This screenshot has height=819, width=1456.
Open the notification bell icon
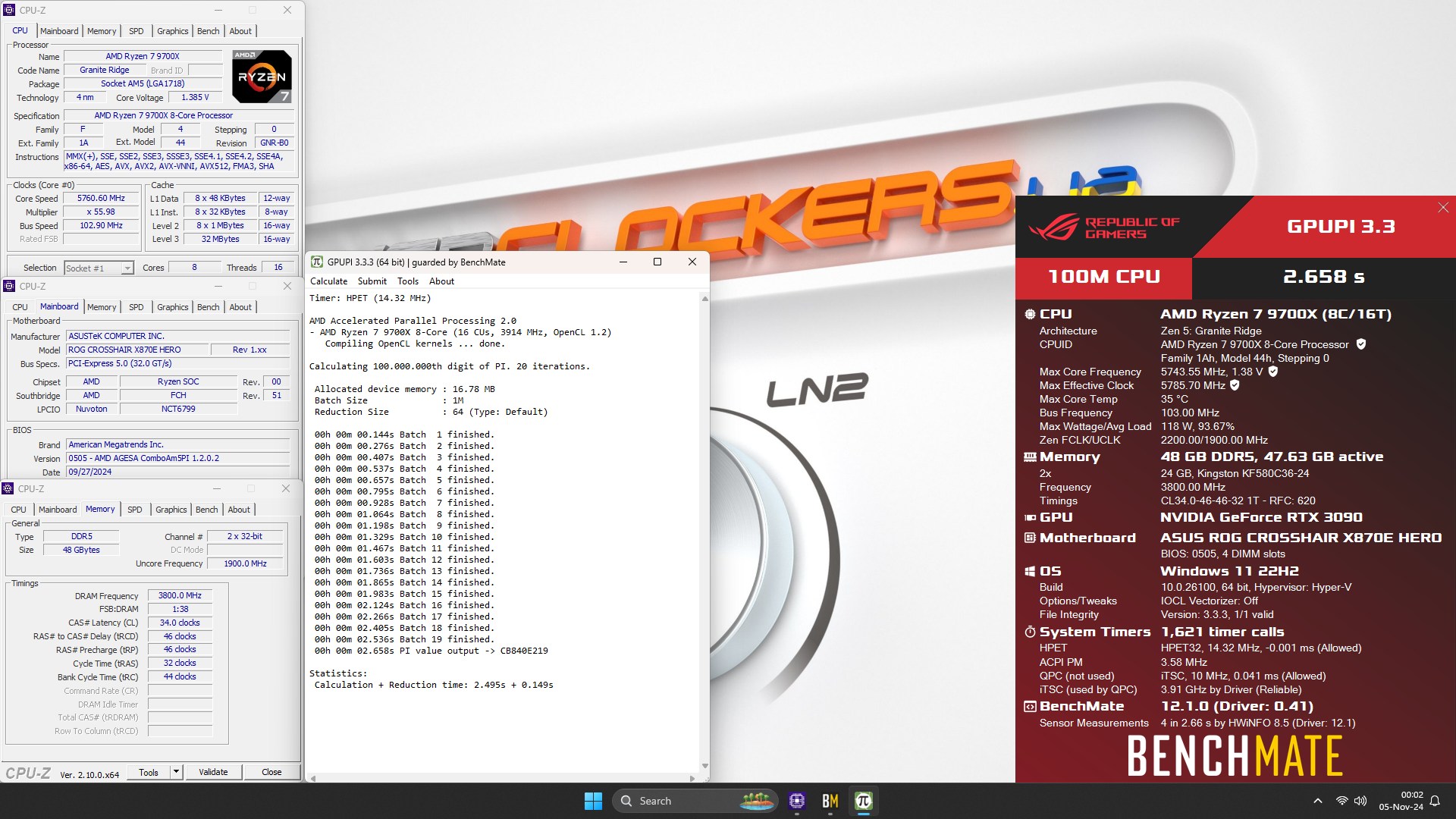(1435, 801)
